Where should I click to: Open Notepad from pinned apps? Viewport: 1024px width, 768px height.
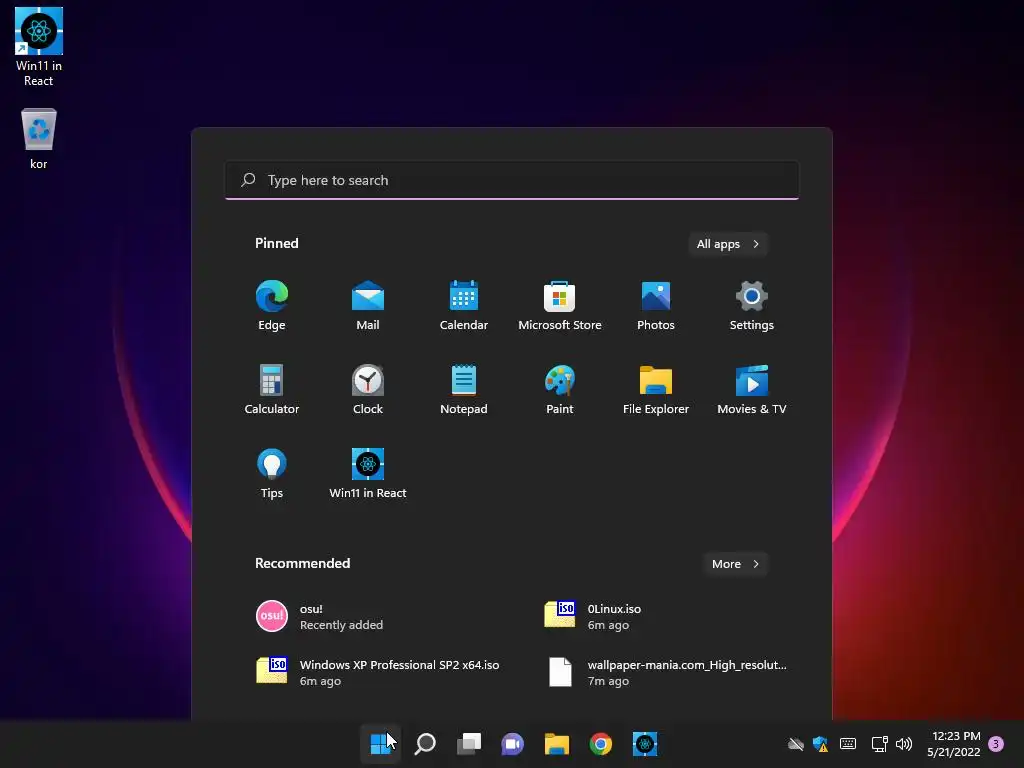click(x=464, y=390)
